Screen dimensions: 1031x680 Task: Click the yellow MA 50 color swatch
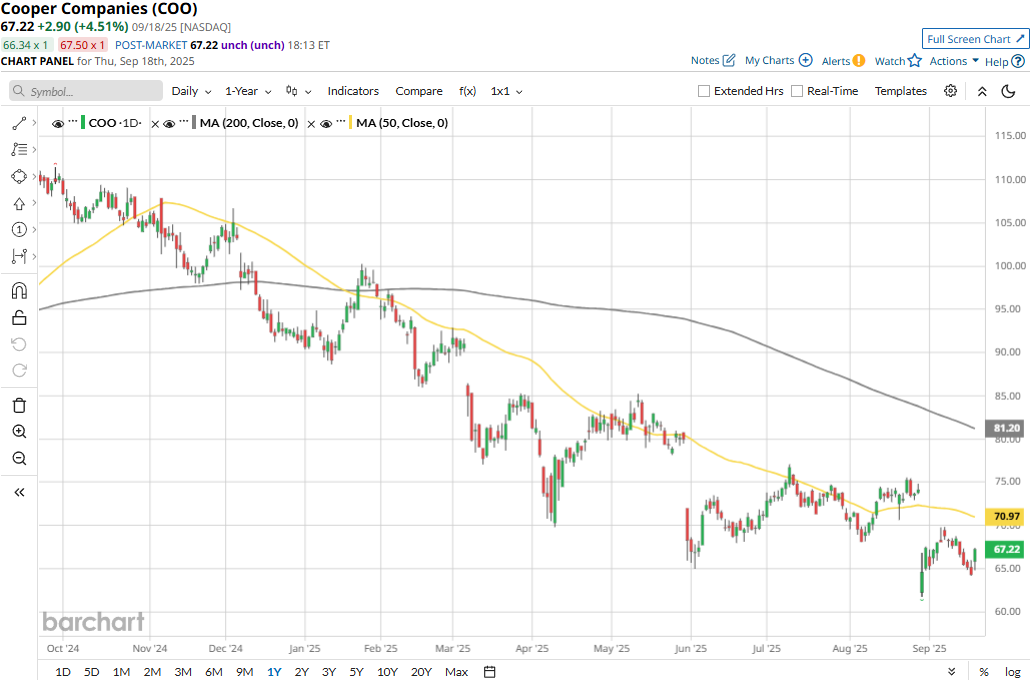[x=350, y=123]
